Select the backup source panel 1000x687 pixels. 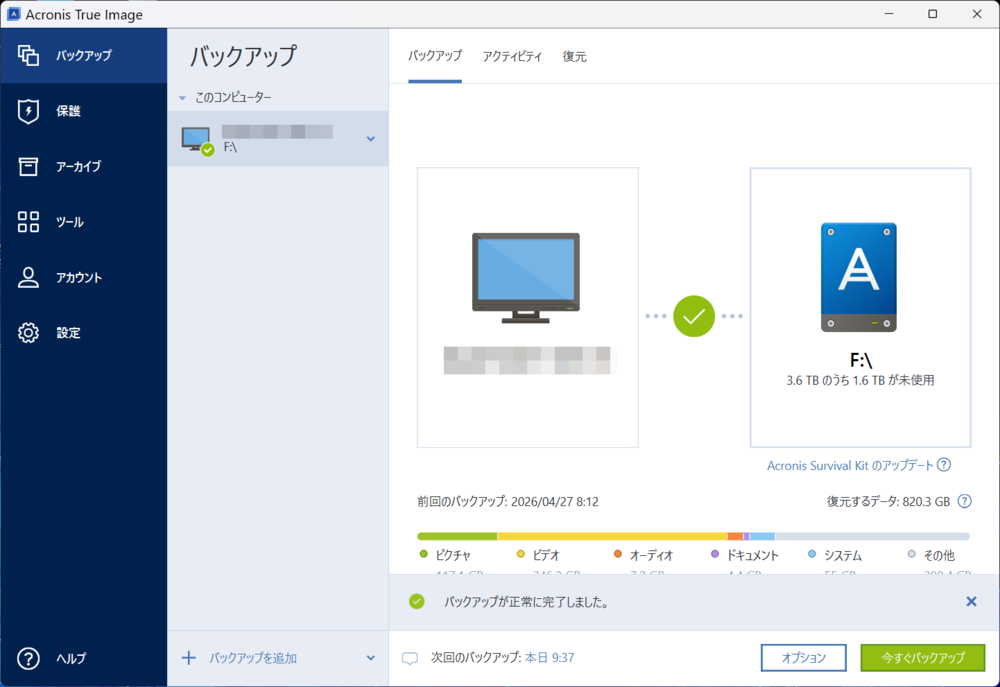527,307
